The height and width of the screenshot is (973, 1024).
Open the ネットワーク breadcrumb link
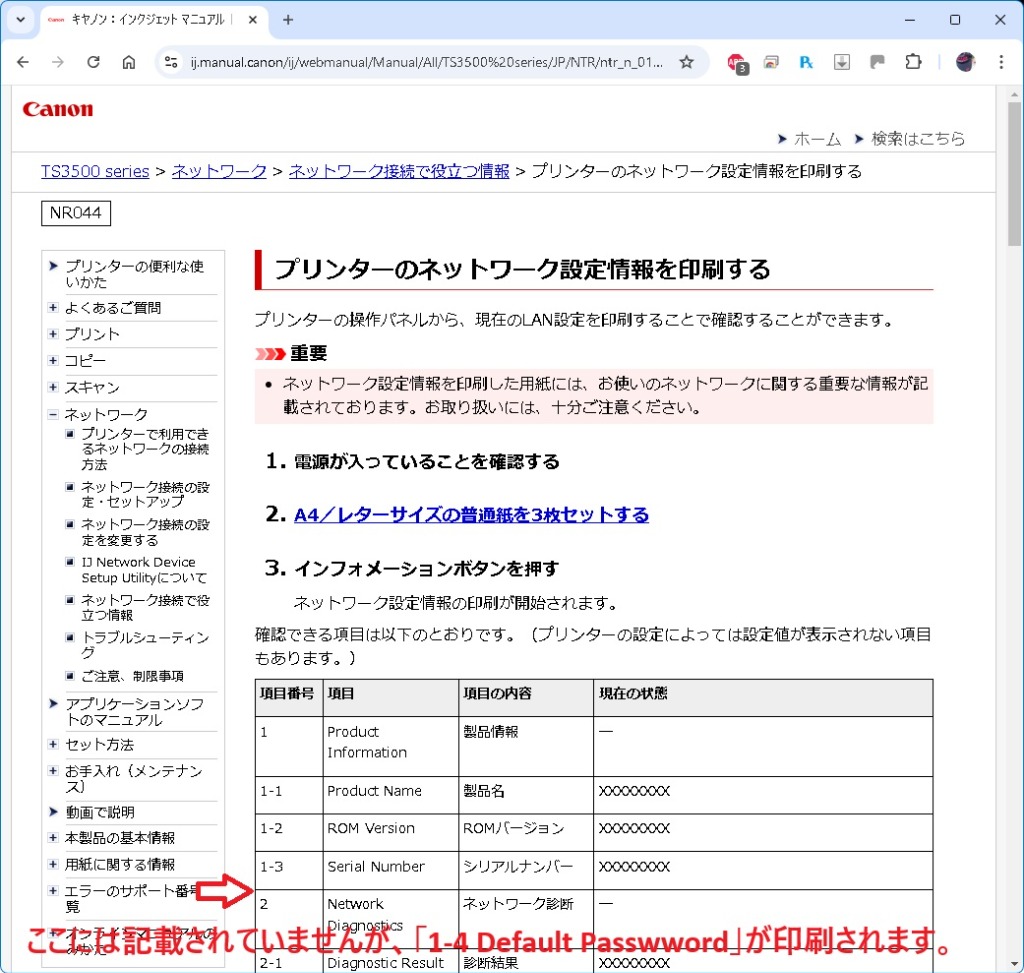coord(219,171)
